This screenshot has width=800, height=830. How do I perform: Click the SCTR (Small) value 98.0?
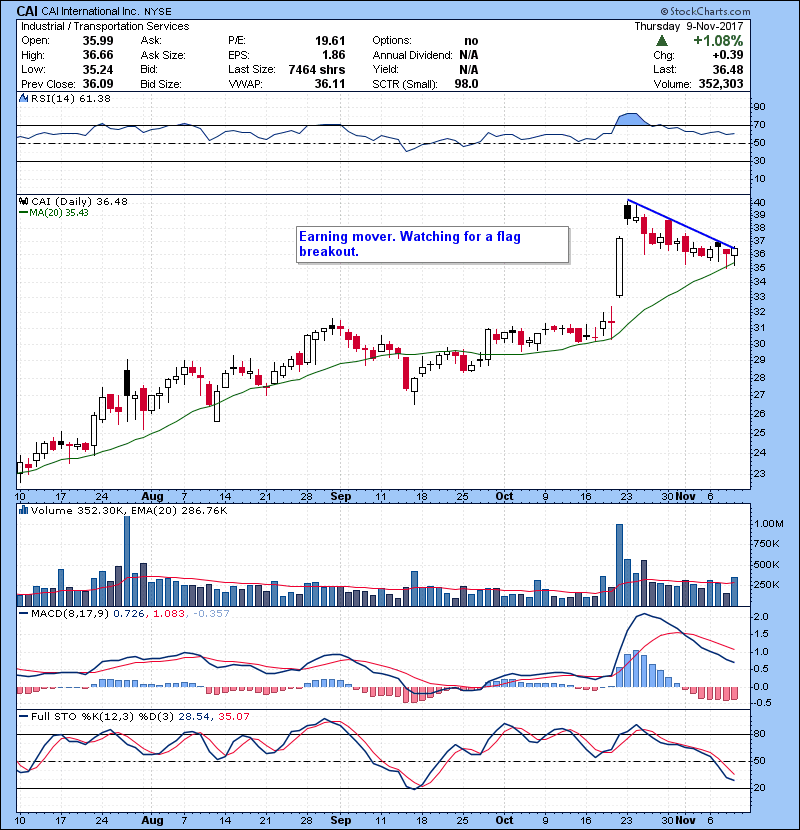click(x=466, y=84)
